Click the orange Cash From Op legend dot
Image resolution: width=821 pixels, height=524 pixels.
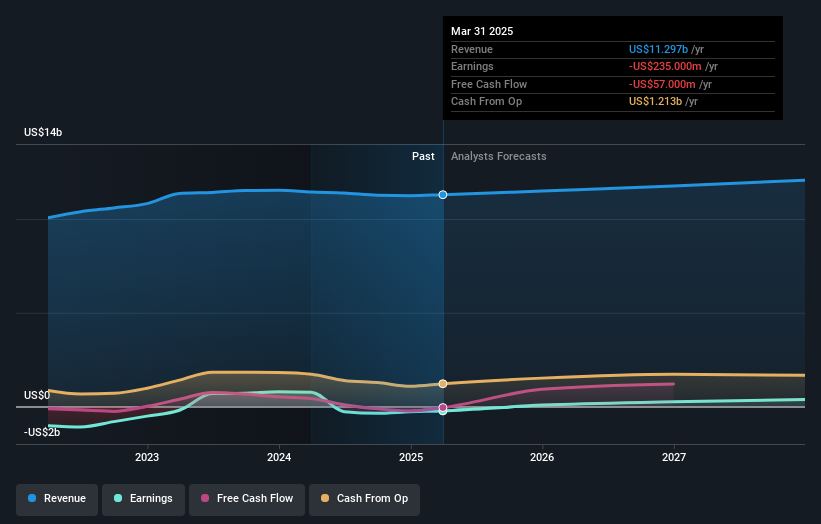(x=325, y=498)
